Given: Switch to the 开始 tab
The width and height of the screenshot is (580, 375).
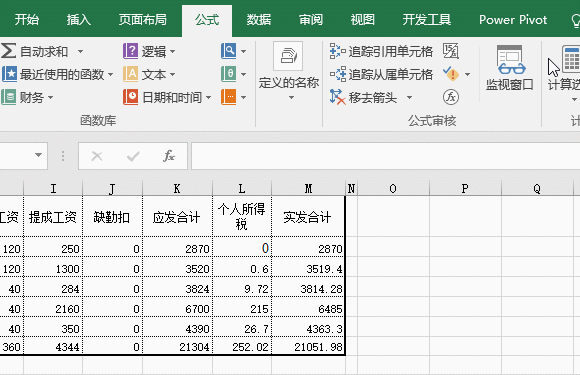Looking at the screenshot, I should [x=27, y=20].
